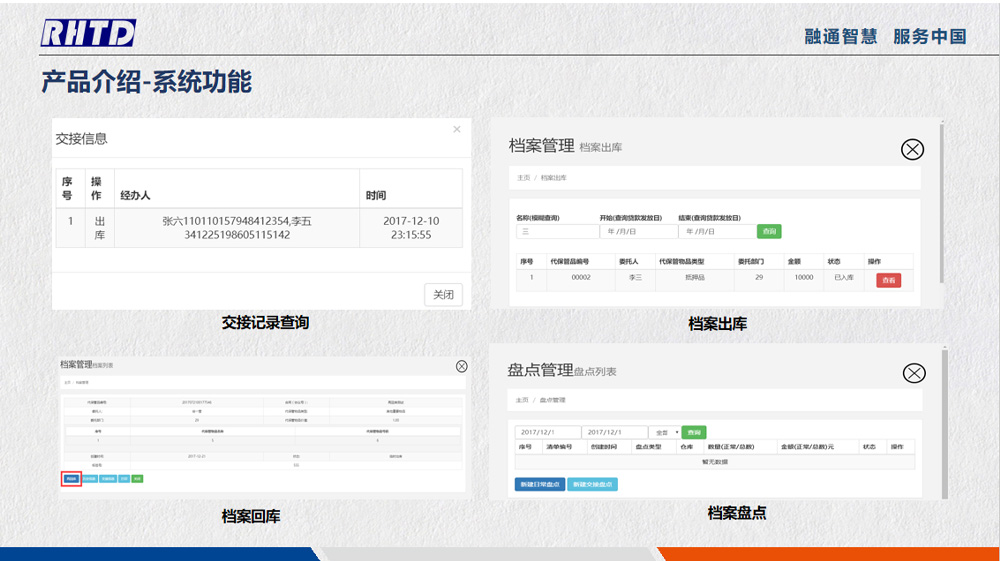Open the 全部 dropdown in 盘点管理
The height and width of the screenshot is (561, 1000).
665,432
